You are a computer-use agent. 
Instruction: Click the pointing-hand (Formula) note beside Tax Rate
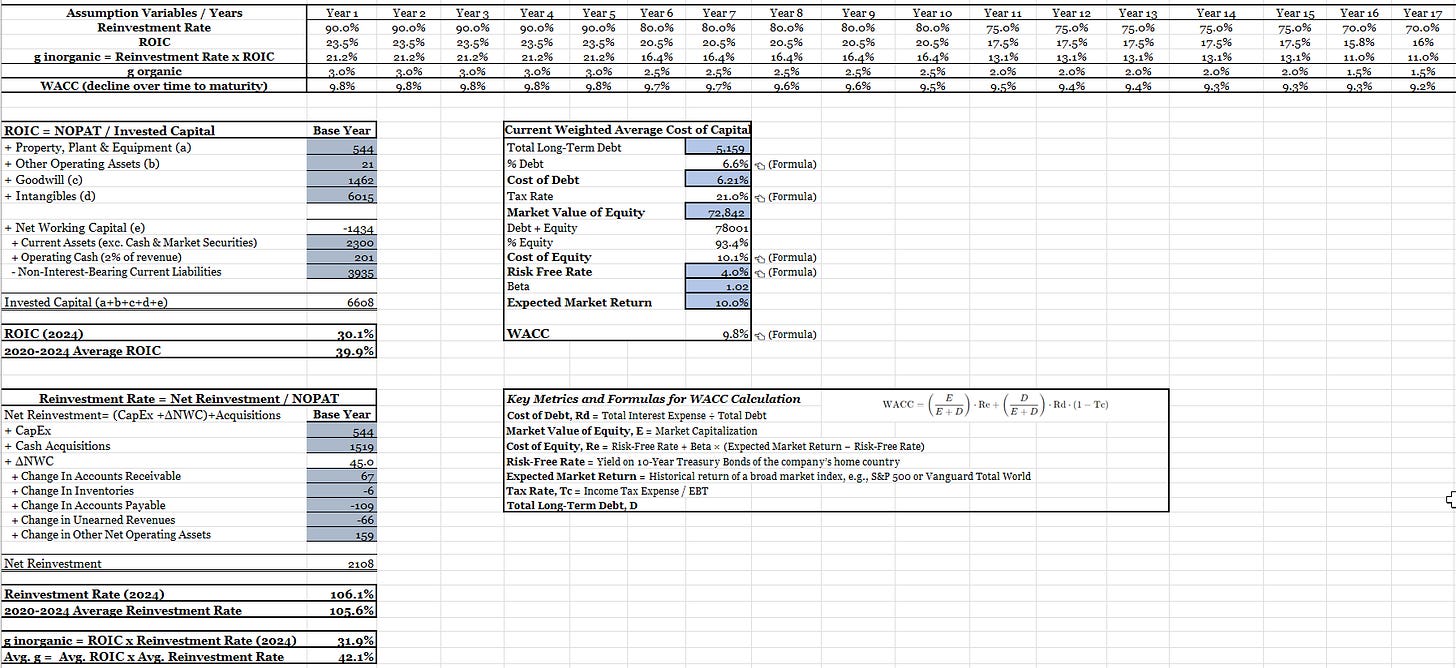pyautogui.click(x=785, y=197)
